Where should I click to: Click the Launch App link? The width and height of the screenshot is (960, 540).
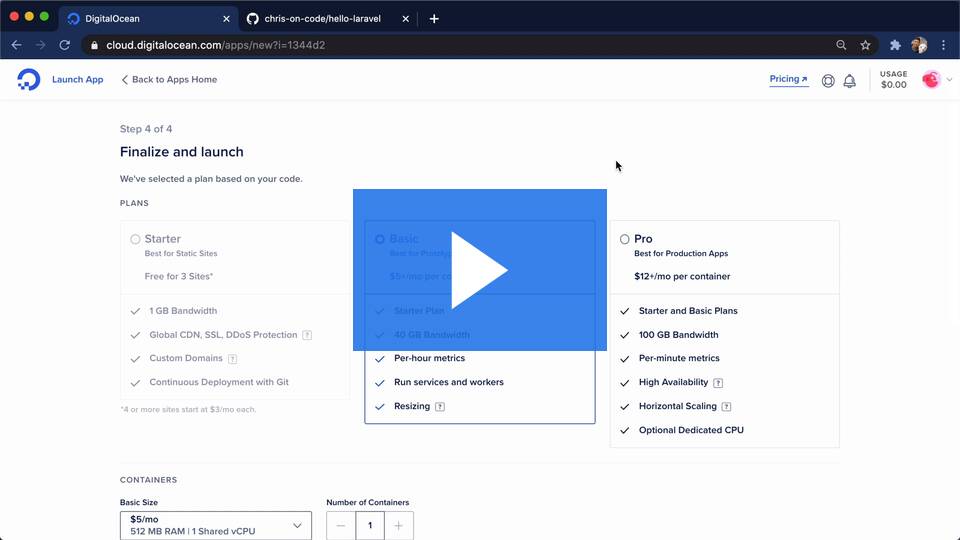[78, 80]
